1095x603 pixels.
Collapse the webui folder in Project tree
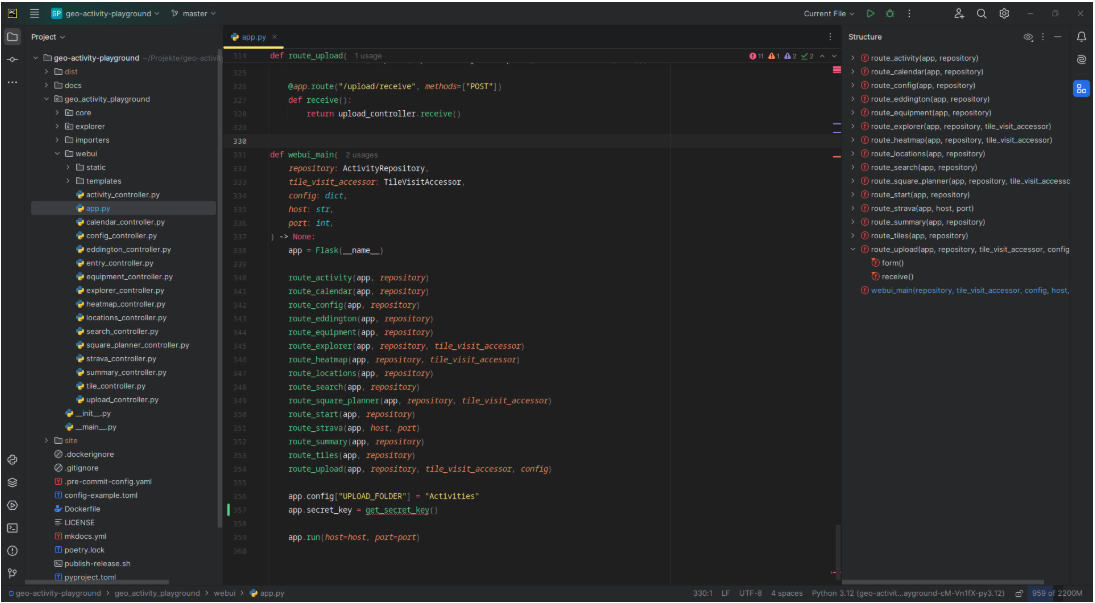click(x=58, y=154)
